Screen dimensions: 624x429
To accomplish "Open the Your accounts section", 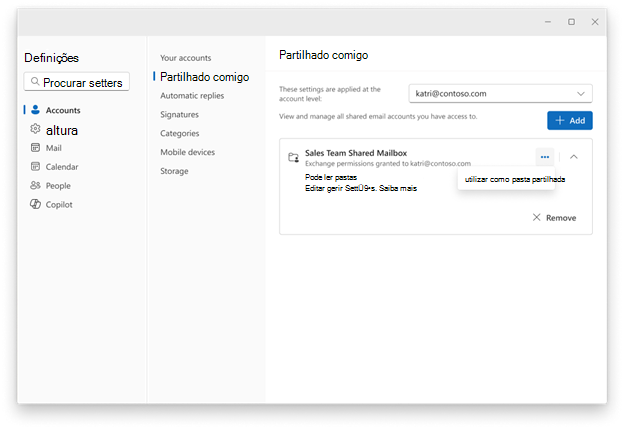I will pos(185,58).
